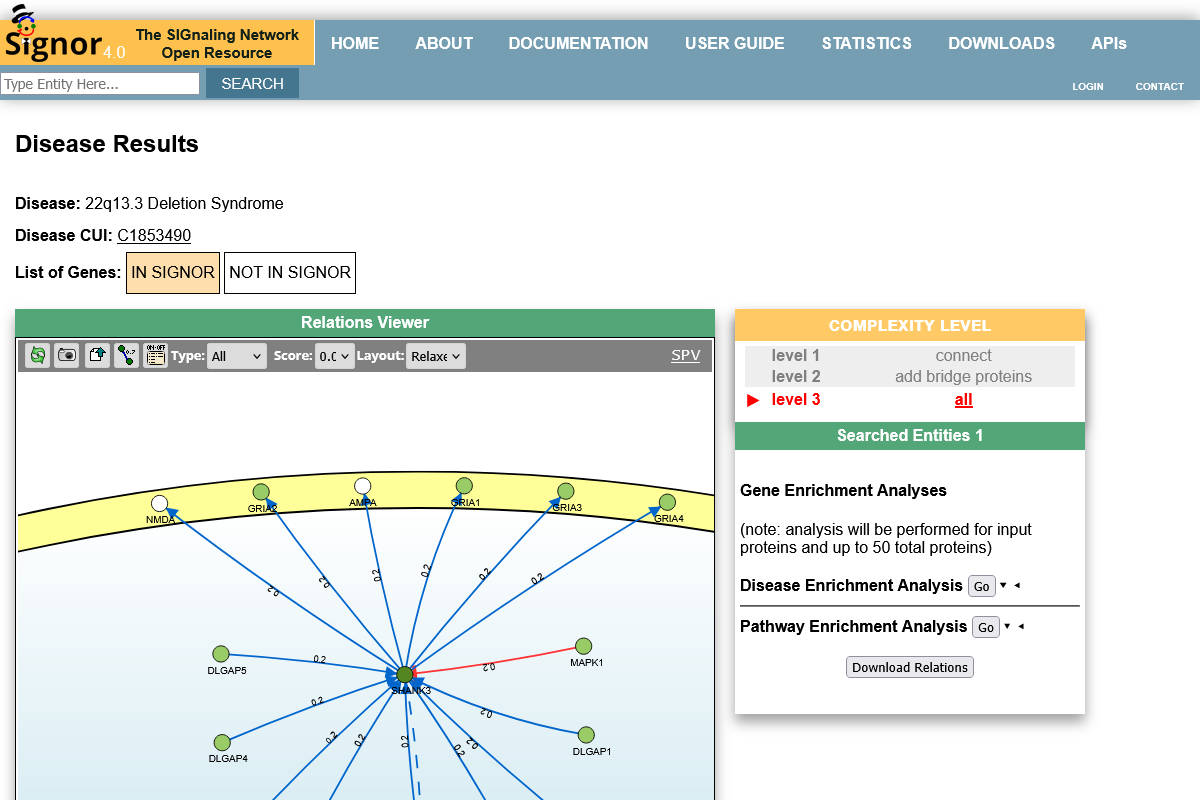The width and height of the screenshot is (1200, 800).
Task: Open the DOCUMENTATION menu item
Action: tap(578, 43)
